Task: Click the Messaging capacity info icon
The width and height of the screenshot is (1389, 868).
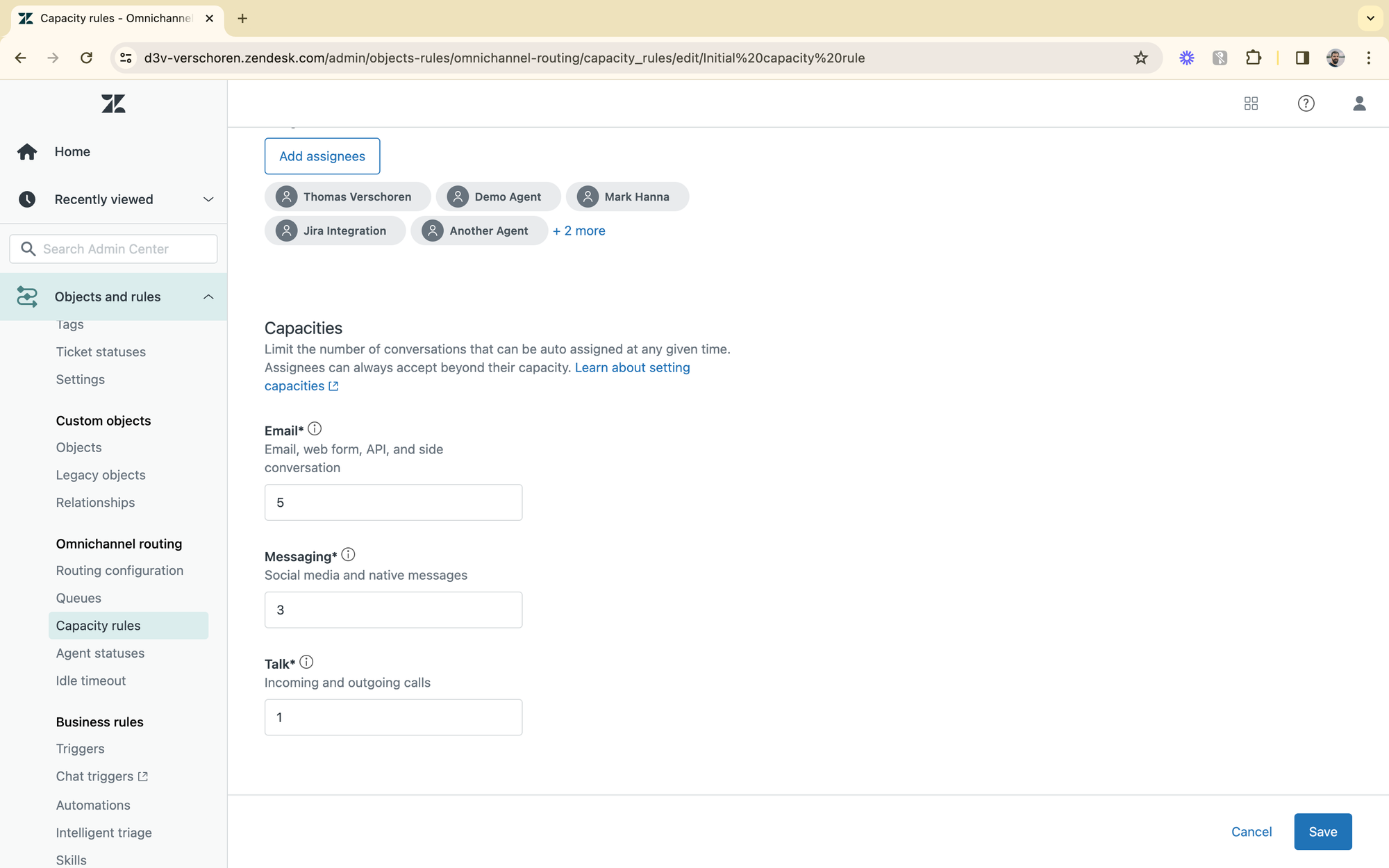Action: click(x=348, y=555)
